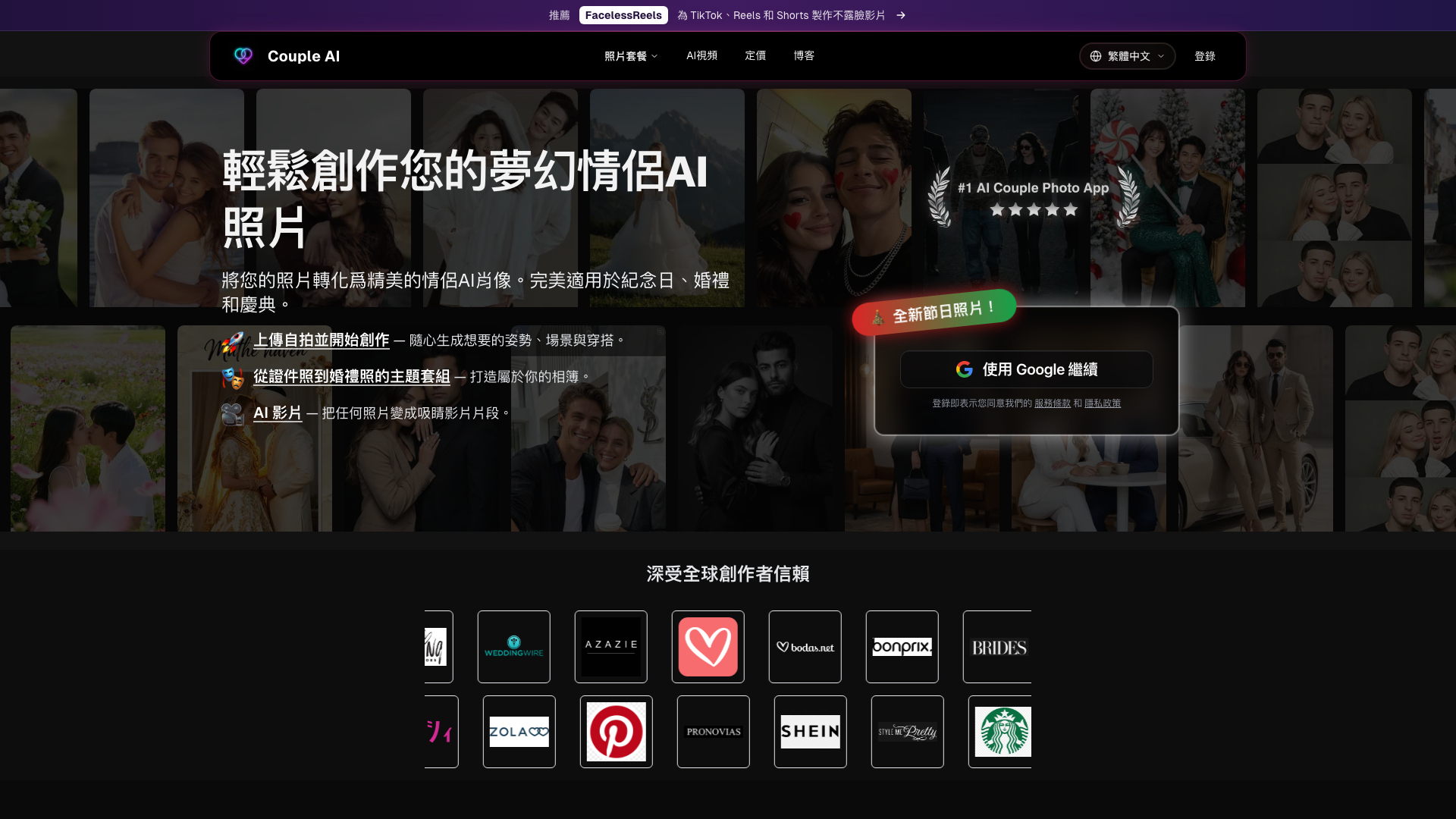Open the 隱私政策 privacy policy link
This screenshot has height=819, width=1456.
(x=1103, y=403)
